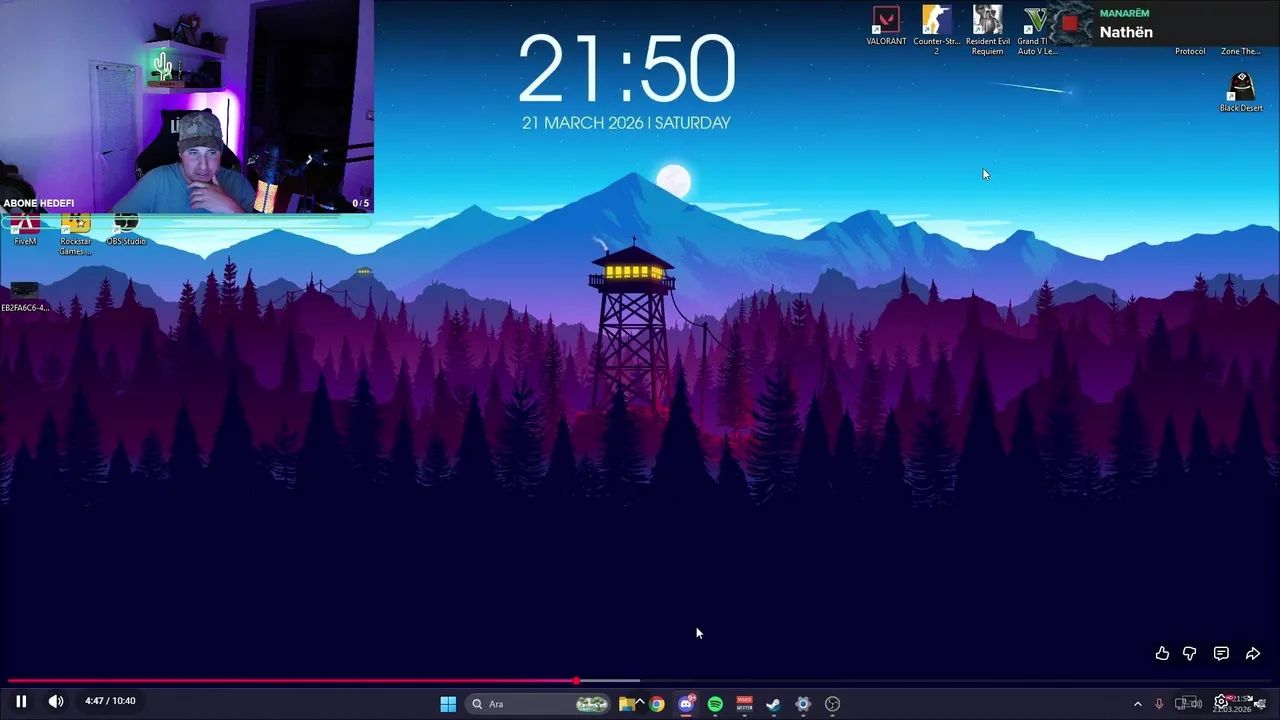Select the Black Desert desktop shortcut

[1241, 93]
